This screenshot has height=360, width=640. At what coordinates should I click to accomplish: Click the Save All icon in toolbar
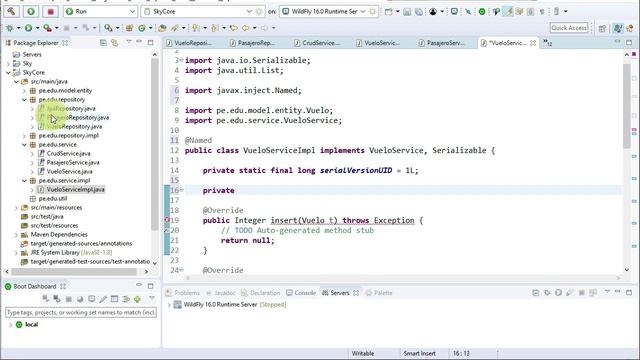coord(419,12)
